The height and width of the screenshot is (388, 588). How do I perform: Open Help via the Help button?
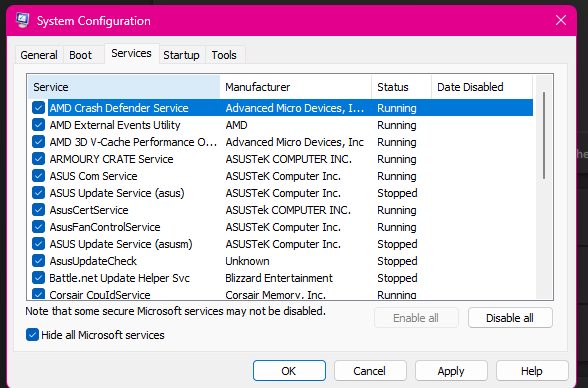click(x=532, y=371)
